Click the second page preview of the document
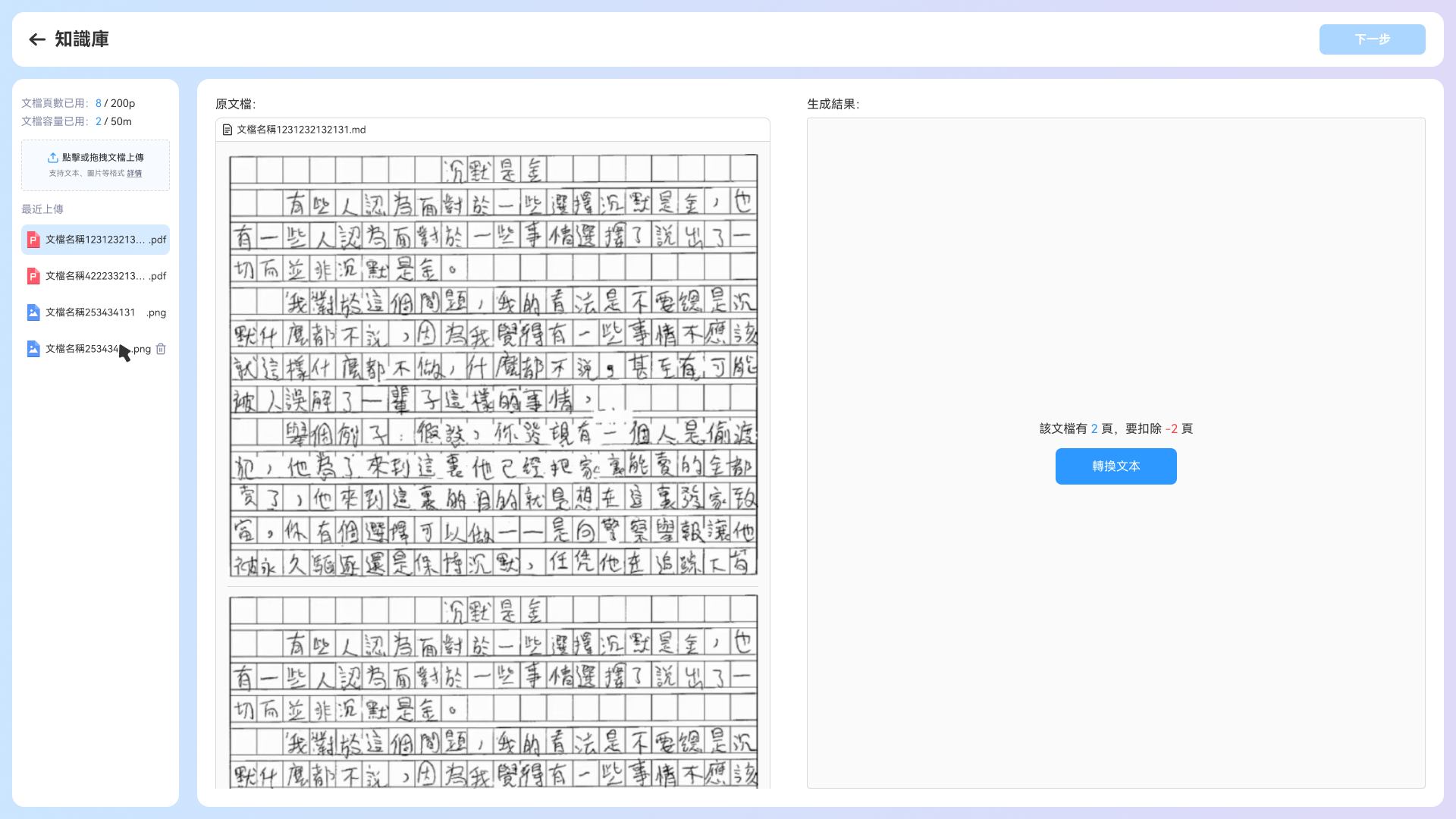This screenshot has height=819, width=1456. pos(493,691)
